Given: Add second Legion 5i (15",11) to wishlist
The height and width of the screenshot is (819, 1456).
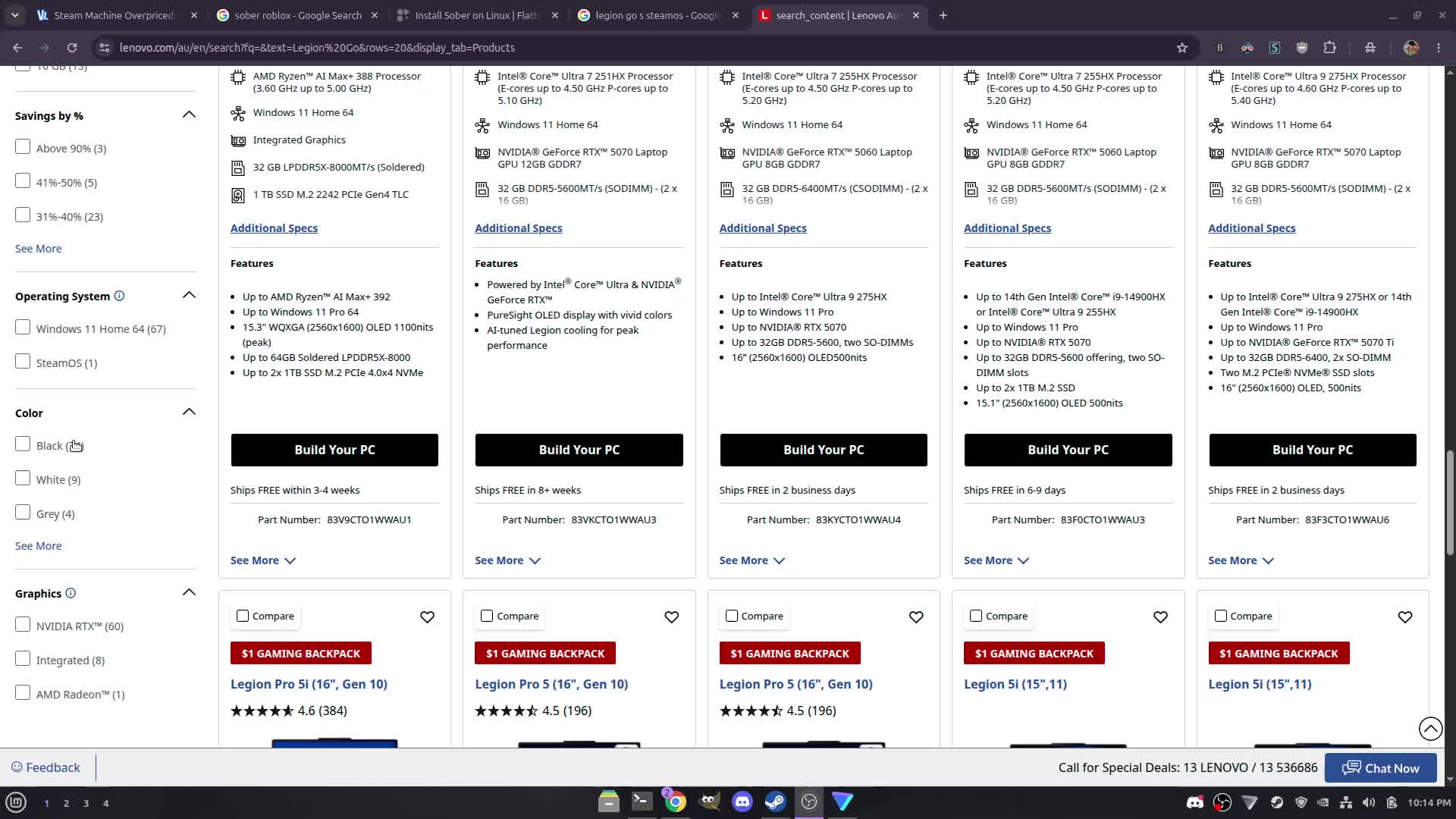Looking at the screenshot, I should [x=1405, y=617].
